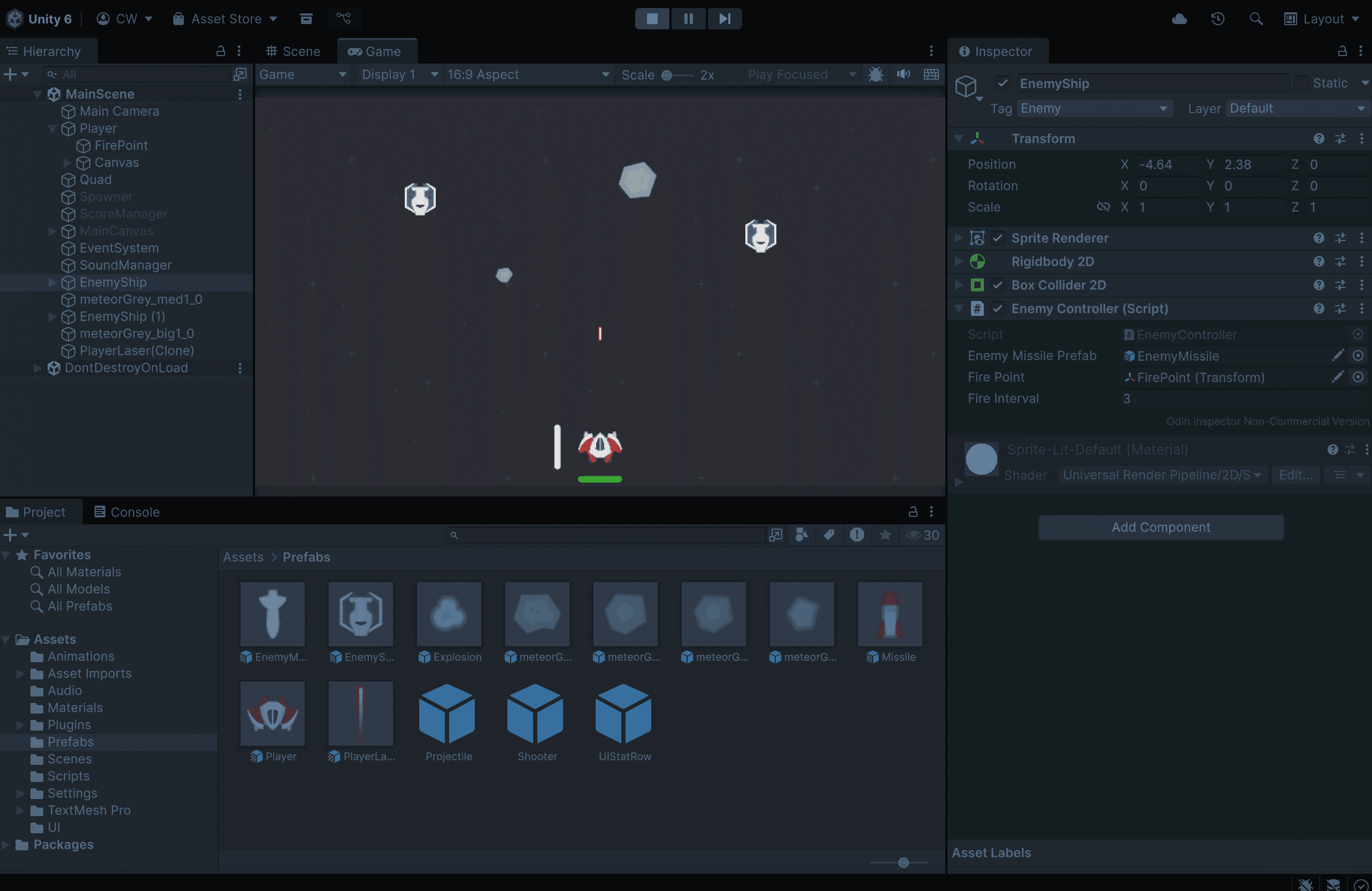Click the Add Component button

point(1160,527)
